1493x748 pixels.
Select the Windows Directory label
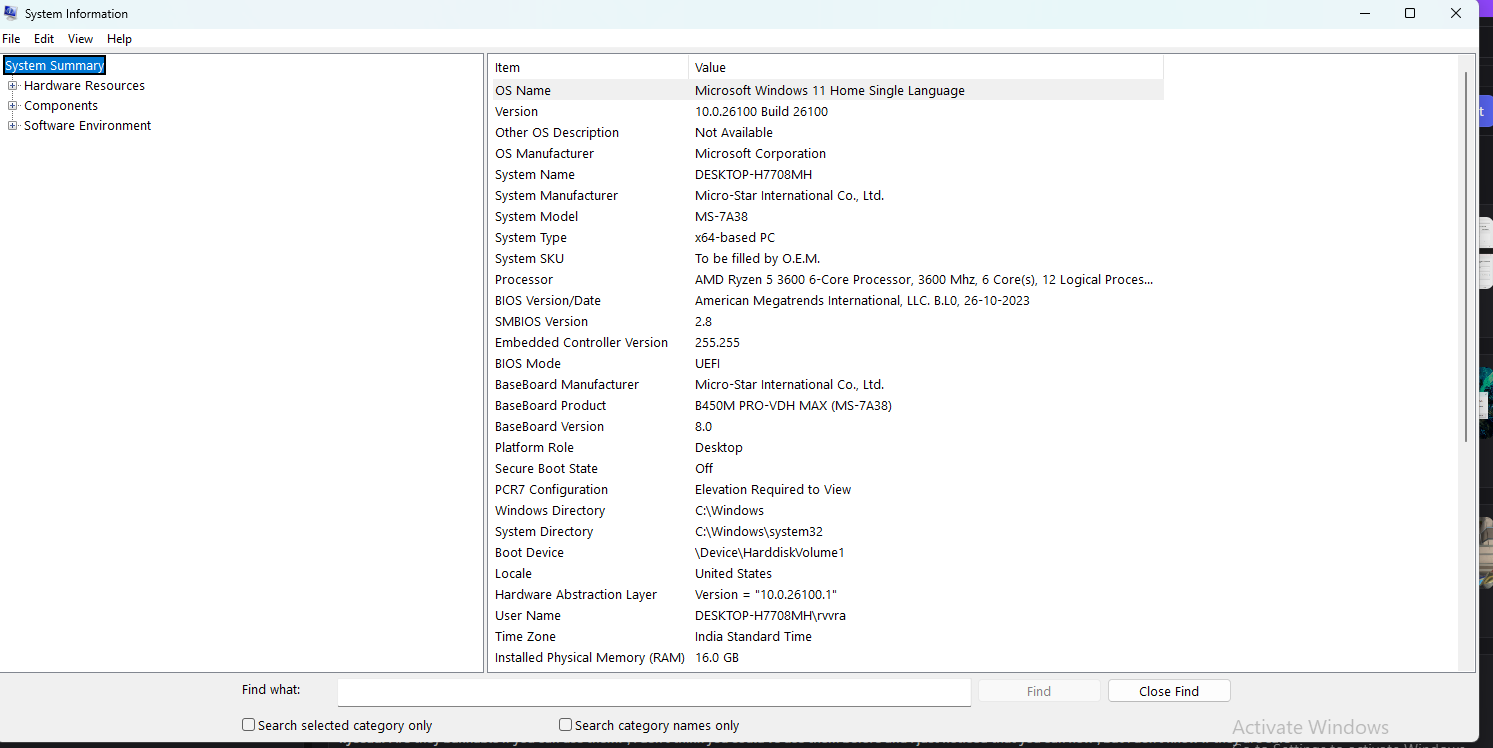[550, 511]
